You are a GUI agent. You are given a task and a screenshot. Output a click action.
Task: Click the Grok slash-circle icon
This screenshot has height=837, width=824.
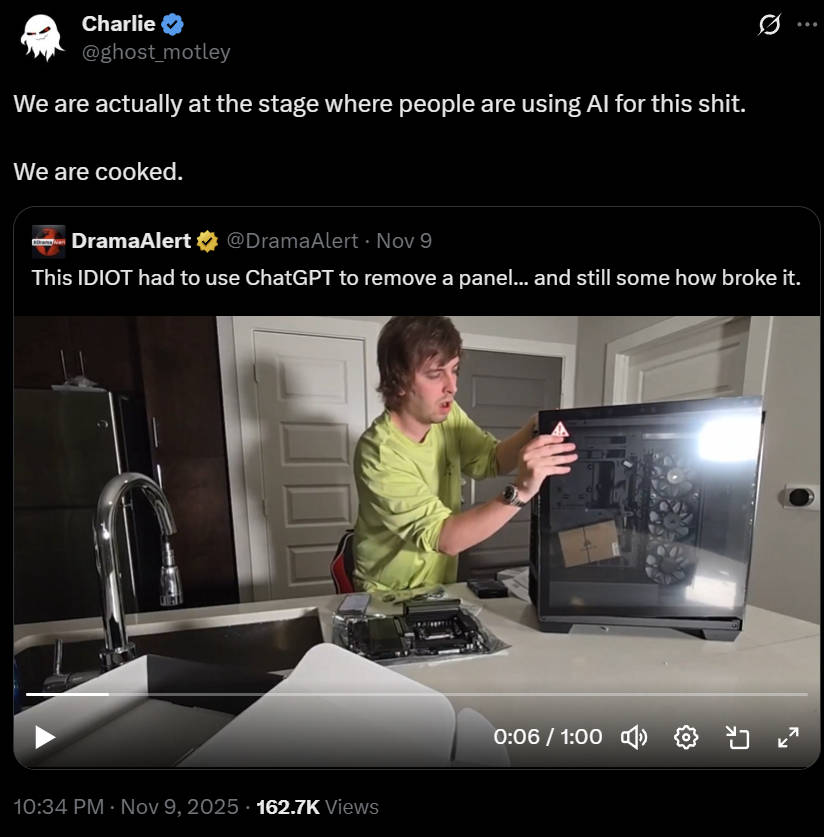point(769,26)
